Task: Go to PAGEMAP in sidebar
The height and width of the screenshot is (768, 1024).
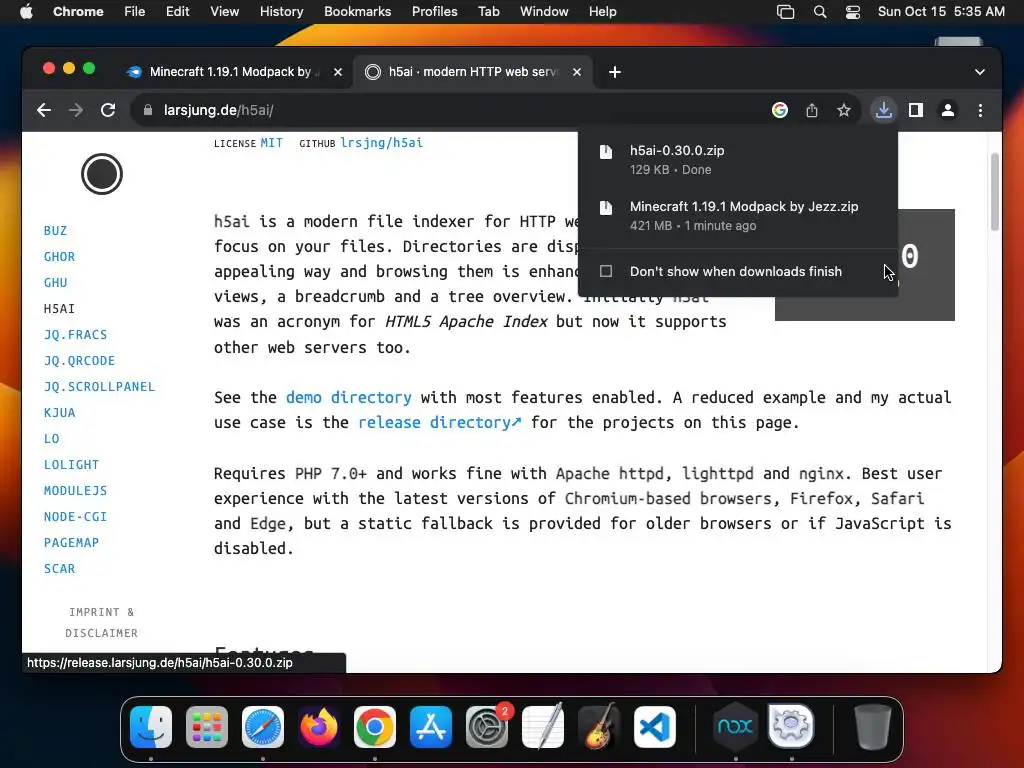Action: [71, 543]
